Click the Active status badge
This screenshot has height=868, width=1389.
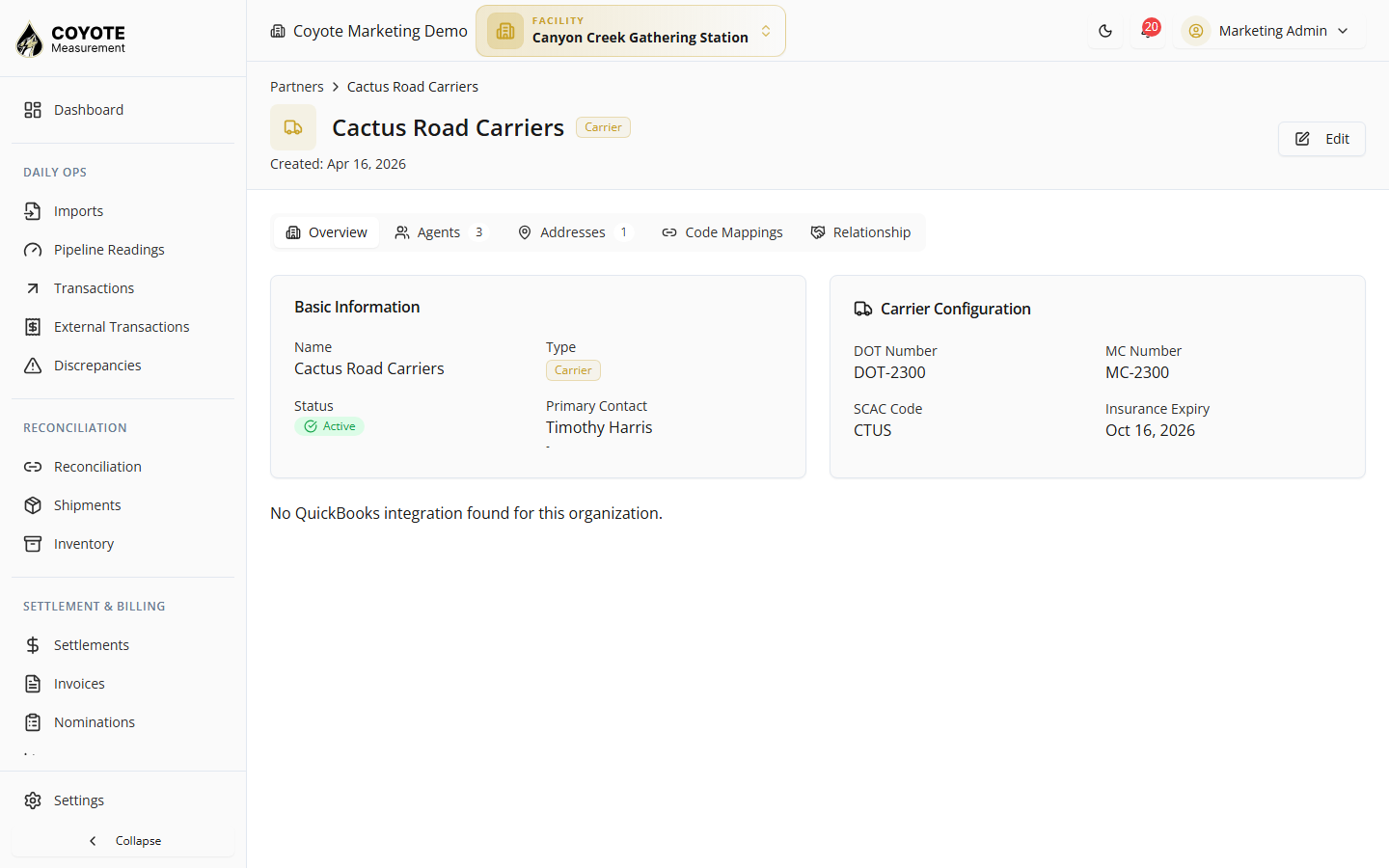point(329,426)
